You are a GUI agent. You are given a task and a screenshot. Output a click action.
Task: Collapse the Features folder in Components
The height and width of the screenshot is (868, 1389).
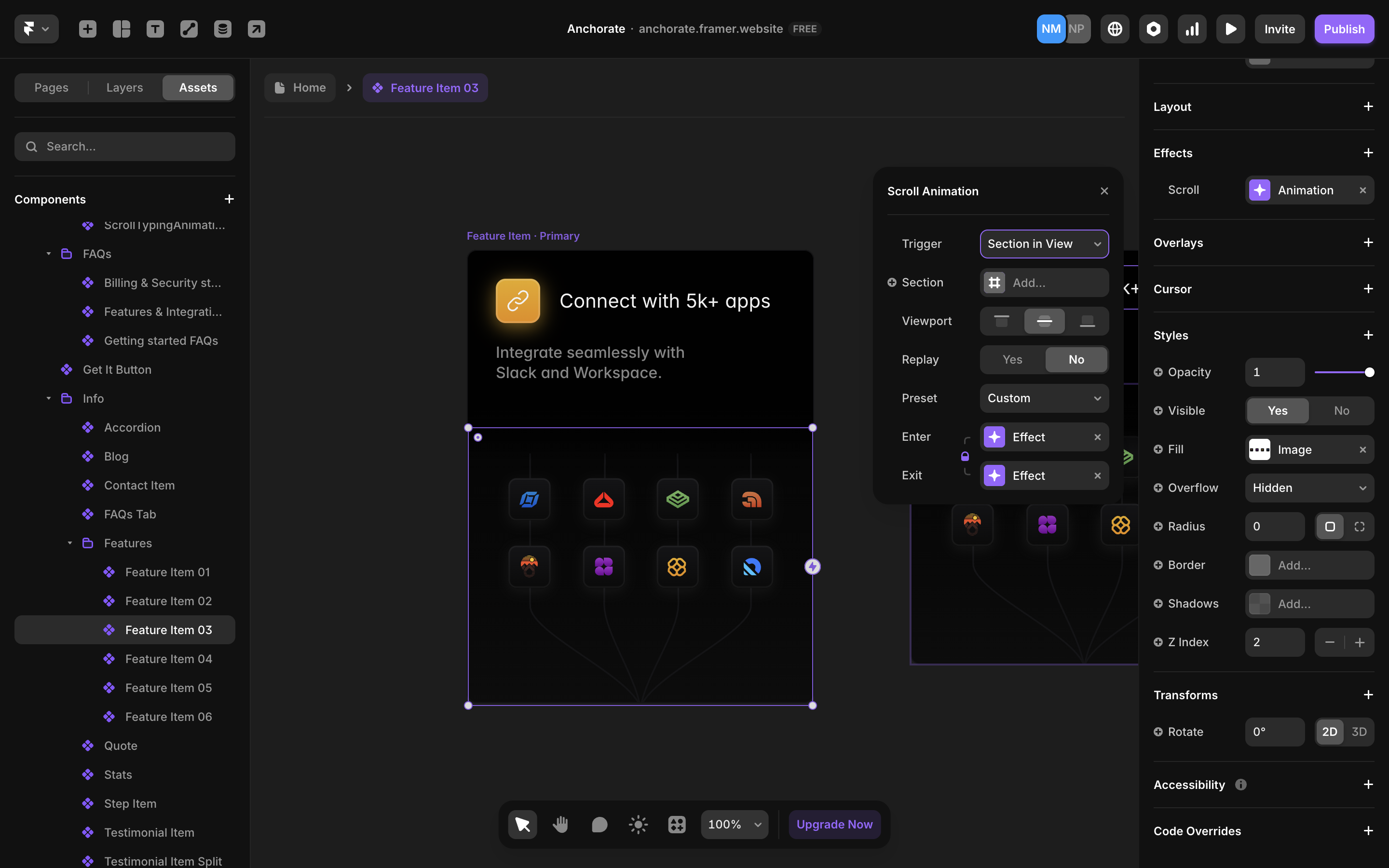tap(70, 543)
